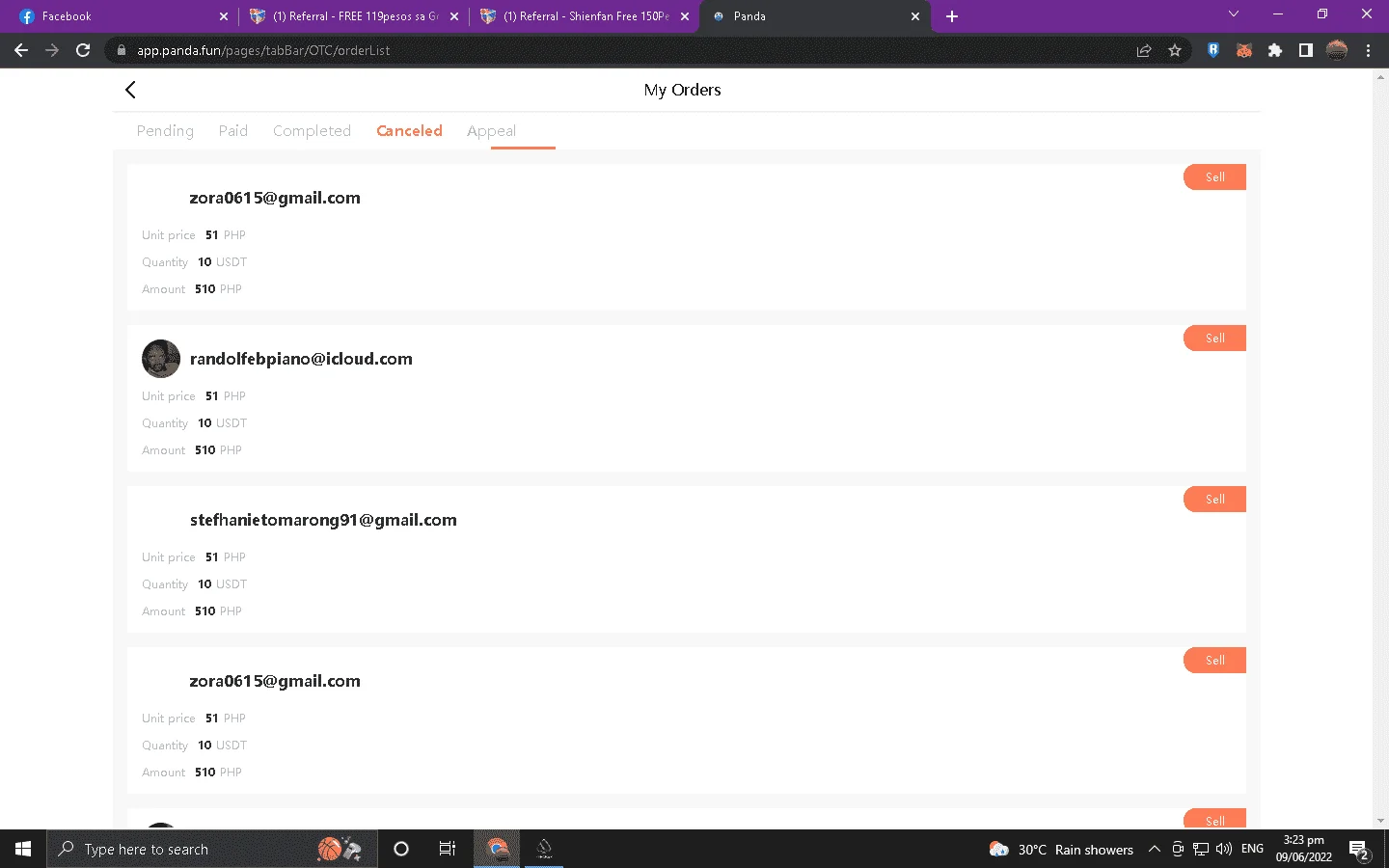1389x868 pixels.
Task: Open the MetaMask fox extension
Action: (x=1244, y=50)
